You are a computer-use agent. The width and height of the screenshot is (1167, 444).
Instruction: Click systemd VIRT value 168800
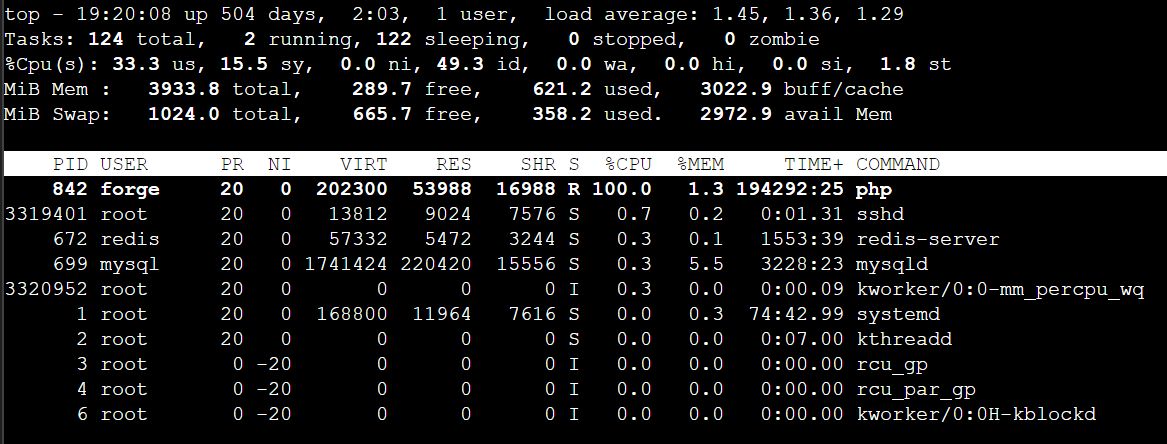tap(352, 314)
